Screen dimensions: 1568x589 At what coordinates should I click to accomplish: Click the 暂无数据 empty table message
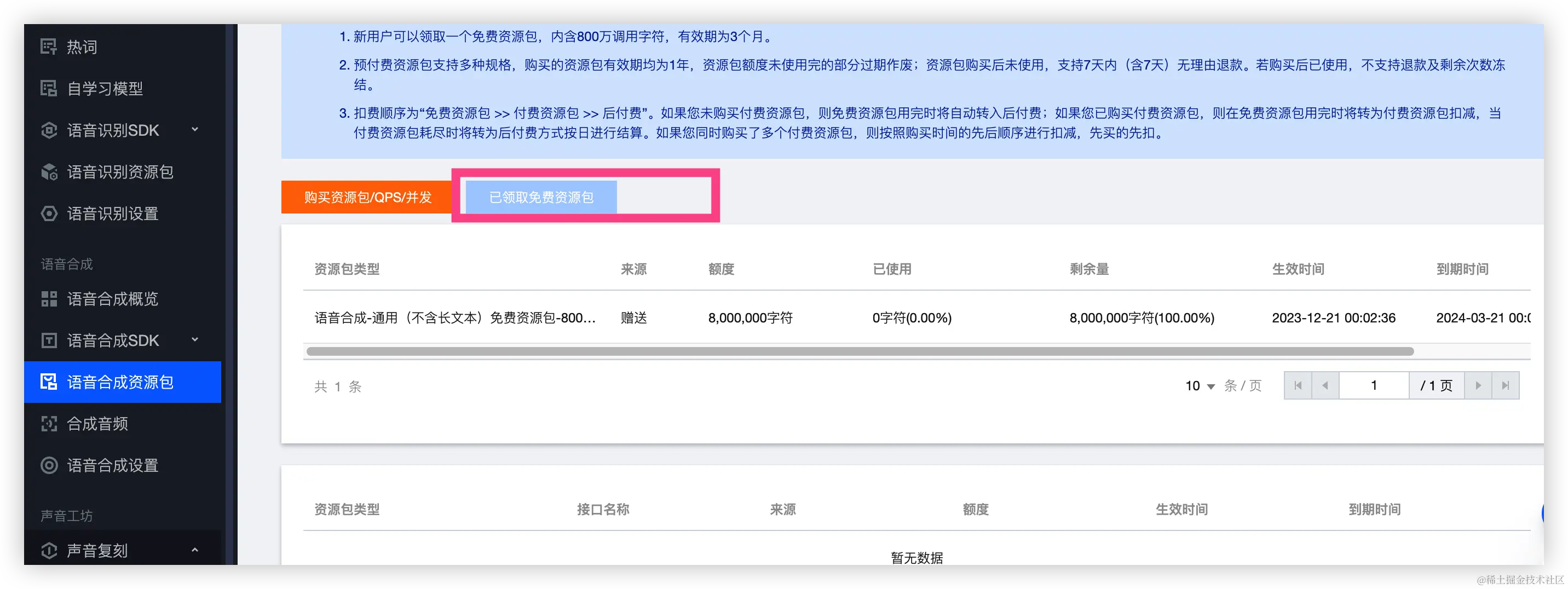pos(916,558)
